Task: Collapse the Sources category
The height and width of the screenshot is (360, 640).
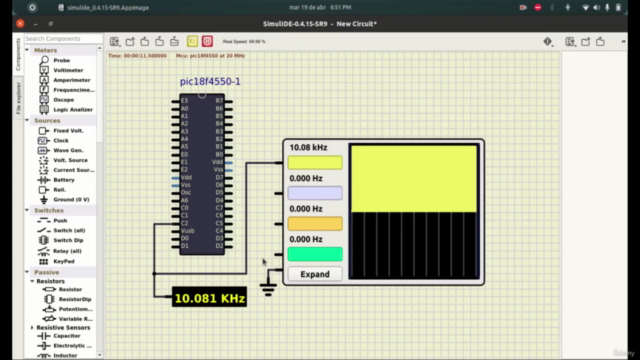Action: pyautogui.click(x=27, y=120)
